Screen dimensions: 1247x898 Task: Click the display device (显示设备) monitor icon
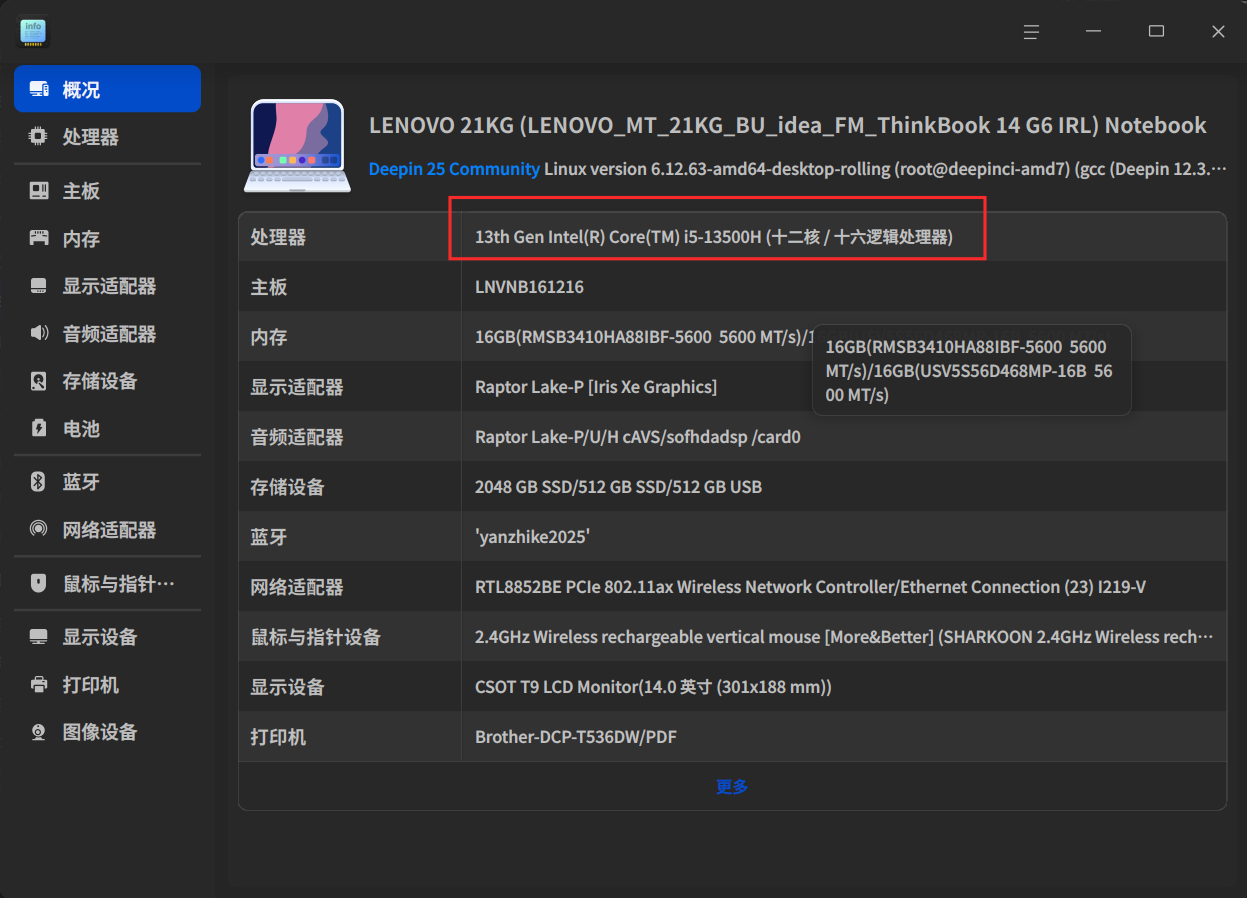39,637
